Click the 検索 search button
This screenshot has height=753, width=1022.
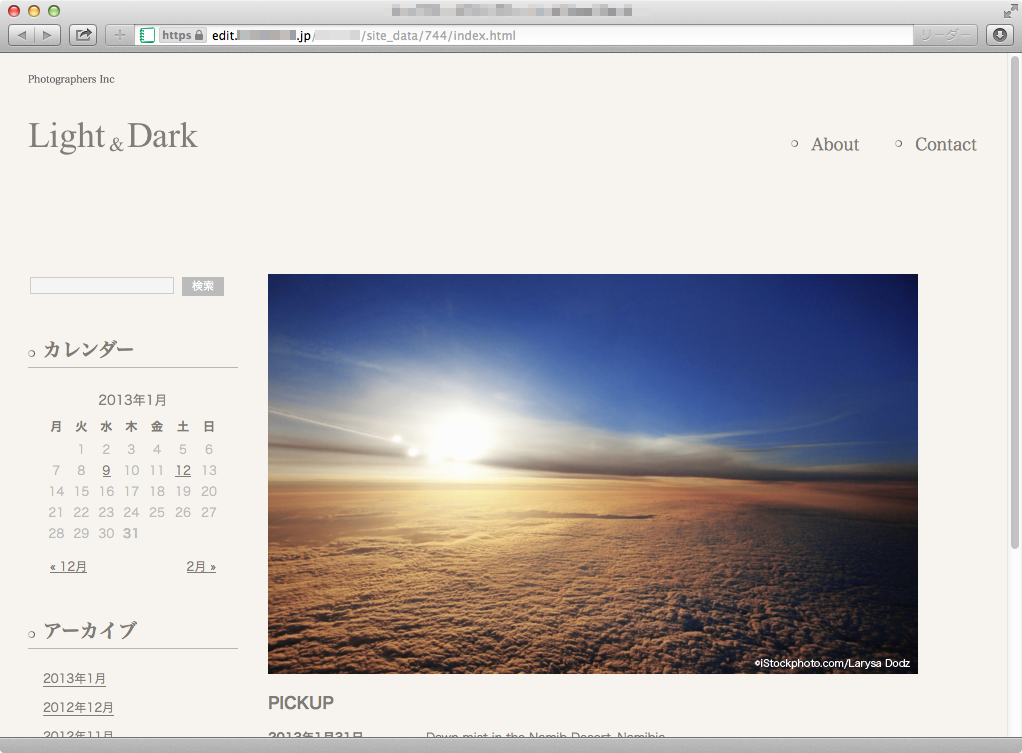(x=203, y=286)
